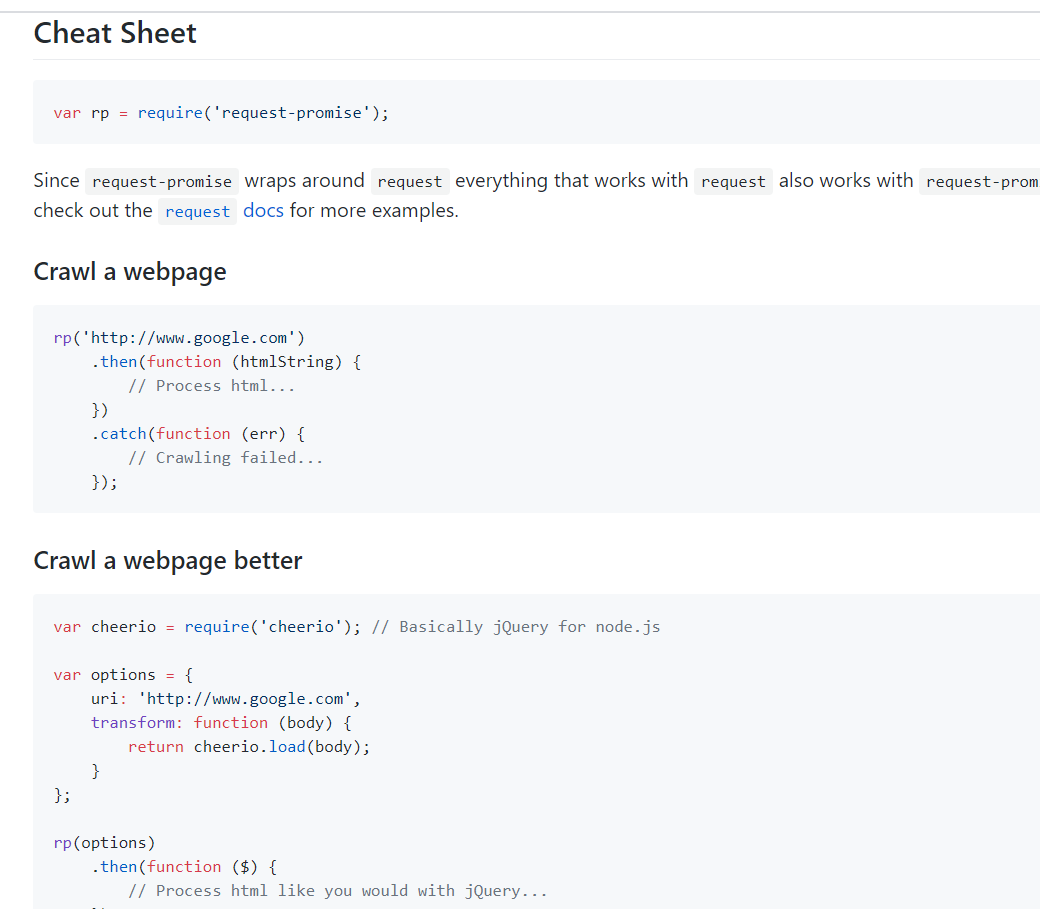1040x909 pixels.
Task: Click the "rp(options)" code line
Action: [x=104, y=843]
